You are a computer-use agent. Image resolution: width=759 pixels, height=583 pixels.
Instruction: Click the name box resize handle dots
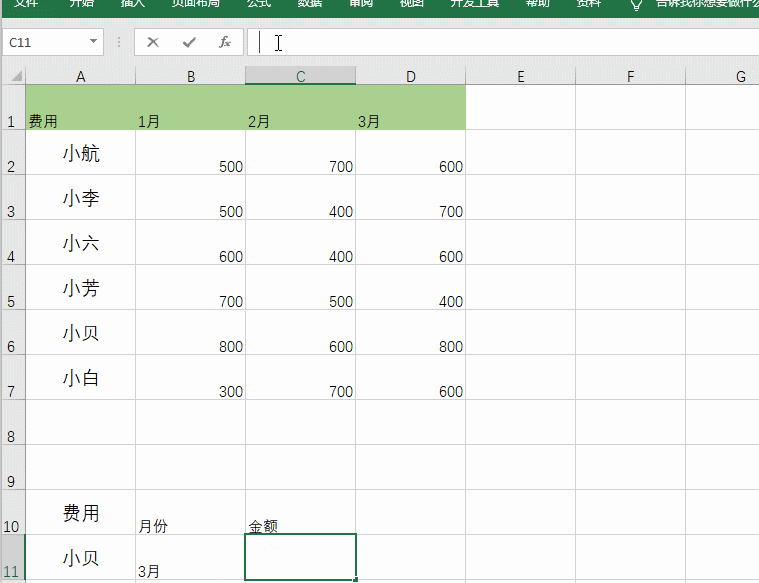pos(119,43)
